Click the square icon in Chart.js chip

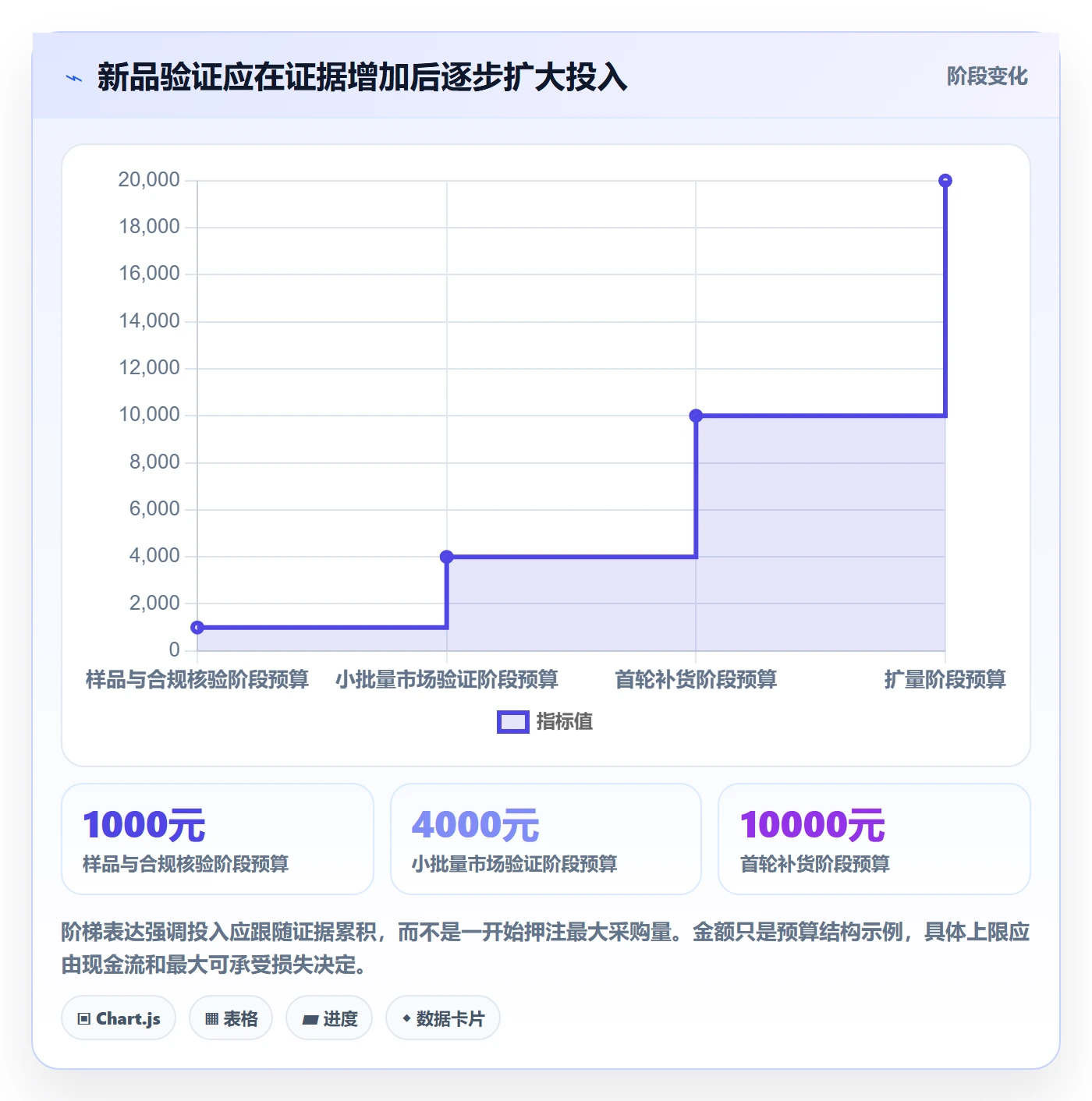click(x=84, y=1019)
